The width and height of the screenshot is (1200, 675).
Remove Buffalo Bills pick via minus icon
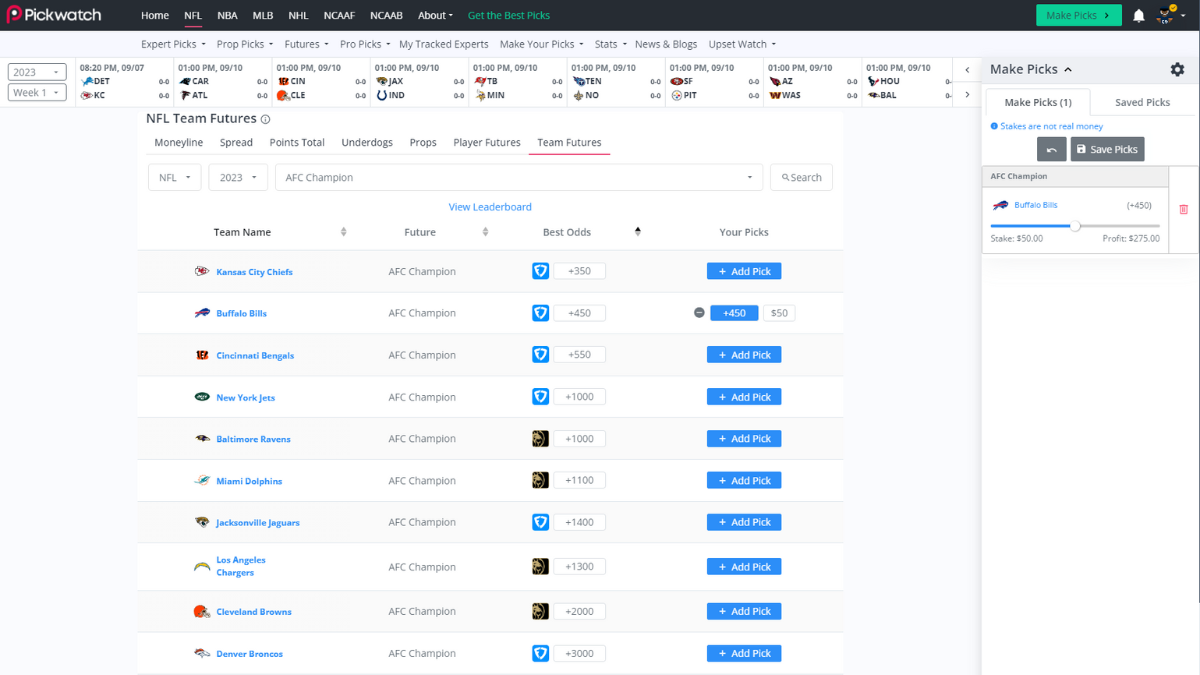click(x=699, y=313)
